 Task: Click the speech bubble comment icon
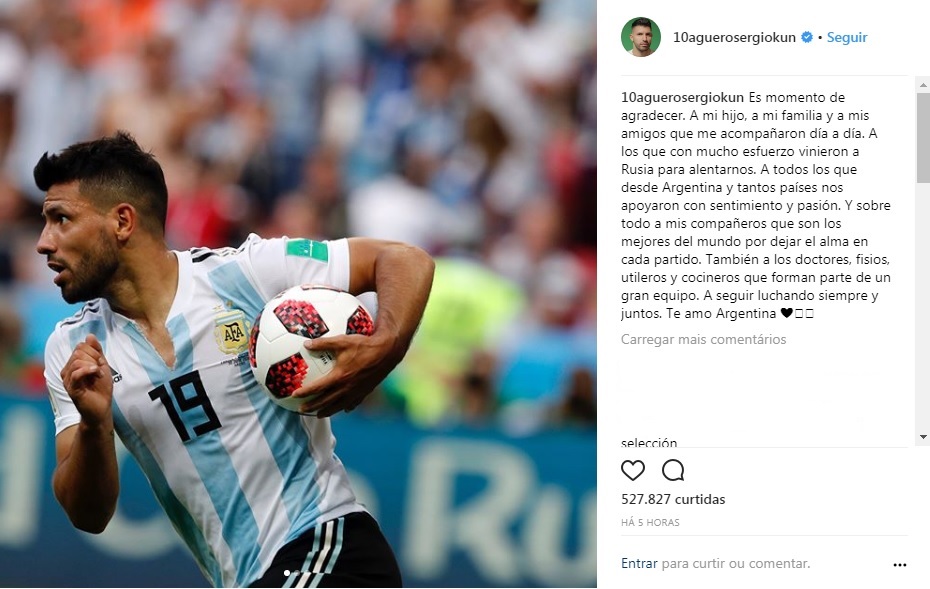point(673,470)
